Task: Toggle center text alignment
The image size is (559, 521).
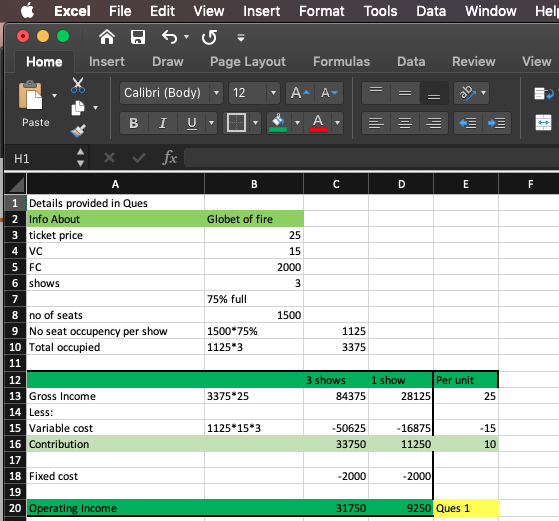Action: [405, 123]
